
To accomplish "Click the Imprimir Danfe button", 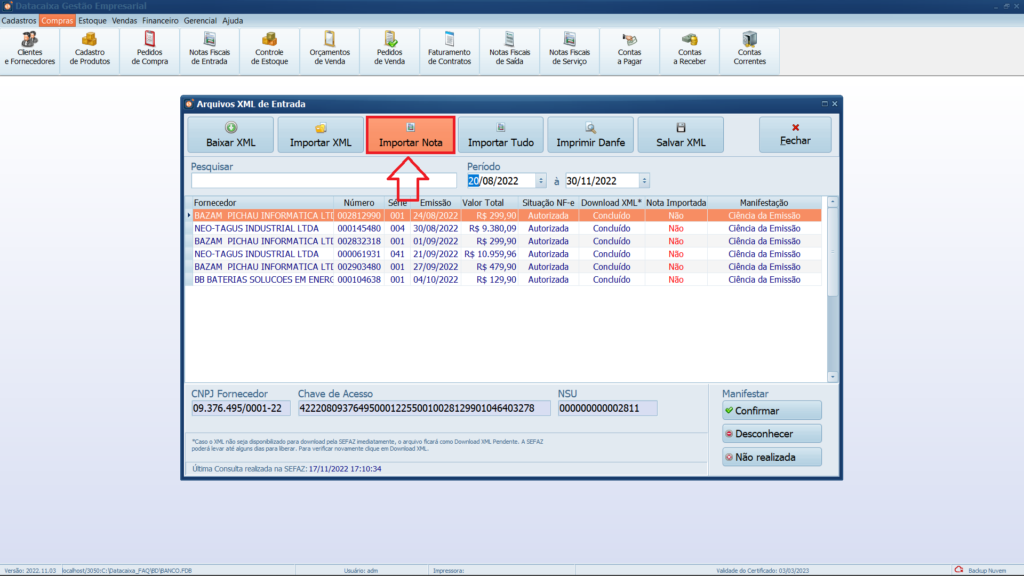I will click(590, 135).
